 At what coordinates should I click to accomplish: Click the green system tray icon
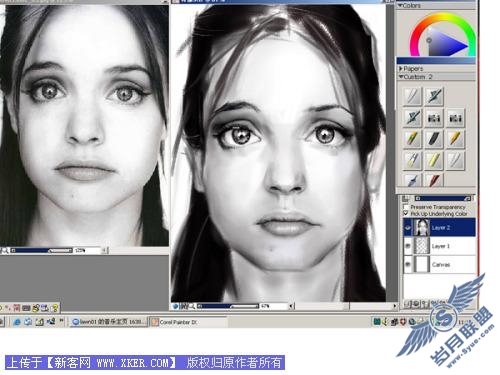(377, 322)
